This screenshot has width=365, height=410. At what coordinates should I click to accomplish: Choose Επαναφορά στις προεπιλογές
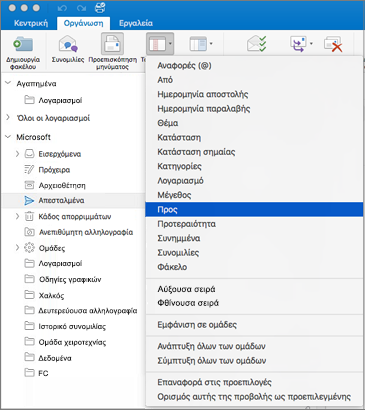coord(254,382)
